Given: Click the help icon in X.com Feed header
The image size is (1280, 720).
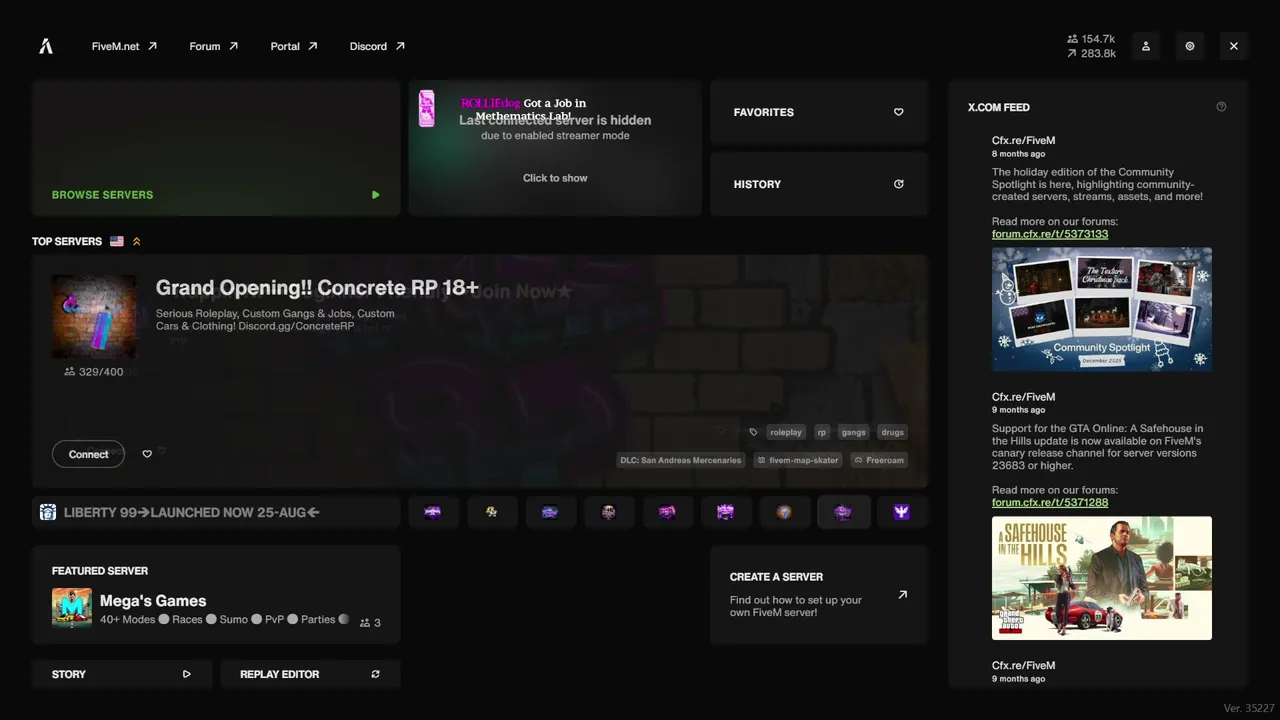Looking at the screenshot, I should tap(1221, 107).
